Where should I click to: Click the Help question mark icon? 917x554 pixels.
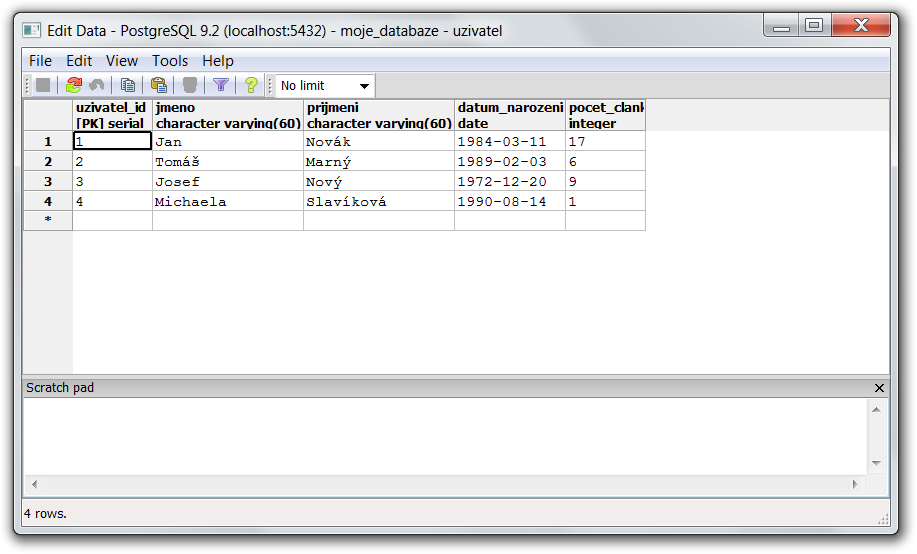point(251,85)
